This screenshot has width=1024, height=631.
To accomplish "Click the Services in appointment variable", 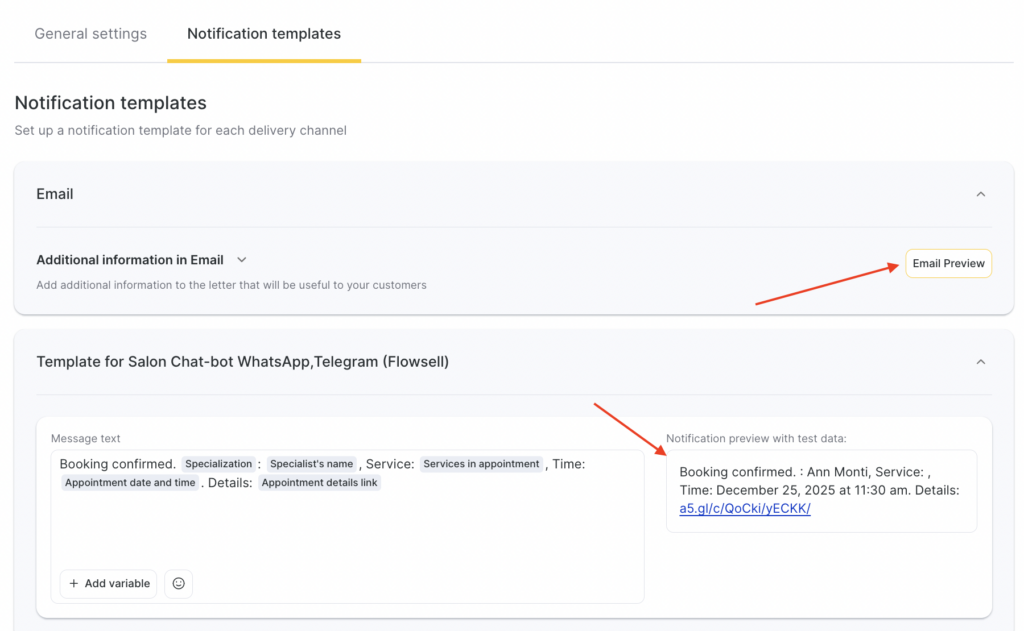I will [x=480, y=464].
